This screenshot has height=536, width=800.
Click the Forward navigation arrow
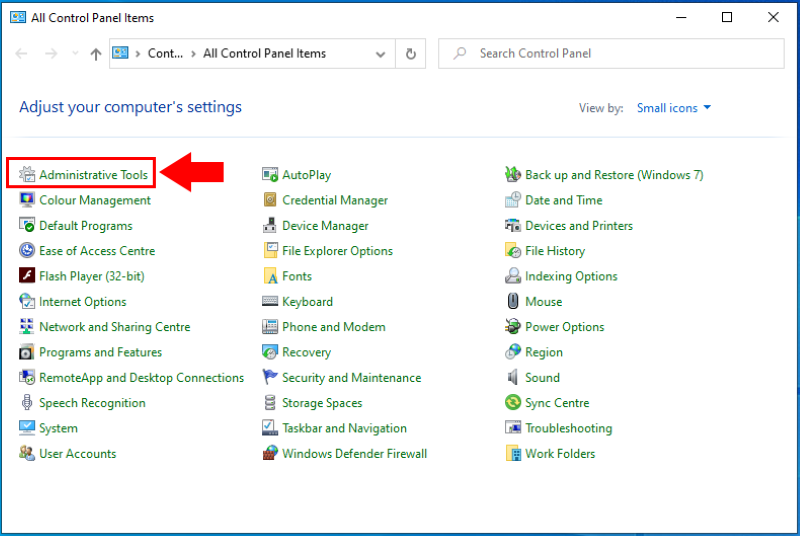(x=51, y=53)
